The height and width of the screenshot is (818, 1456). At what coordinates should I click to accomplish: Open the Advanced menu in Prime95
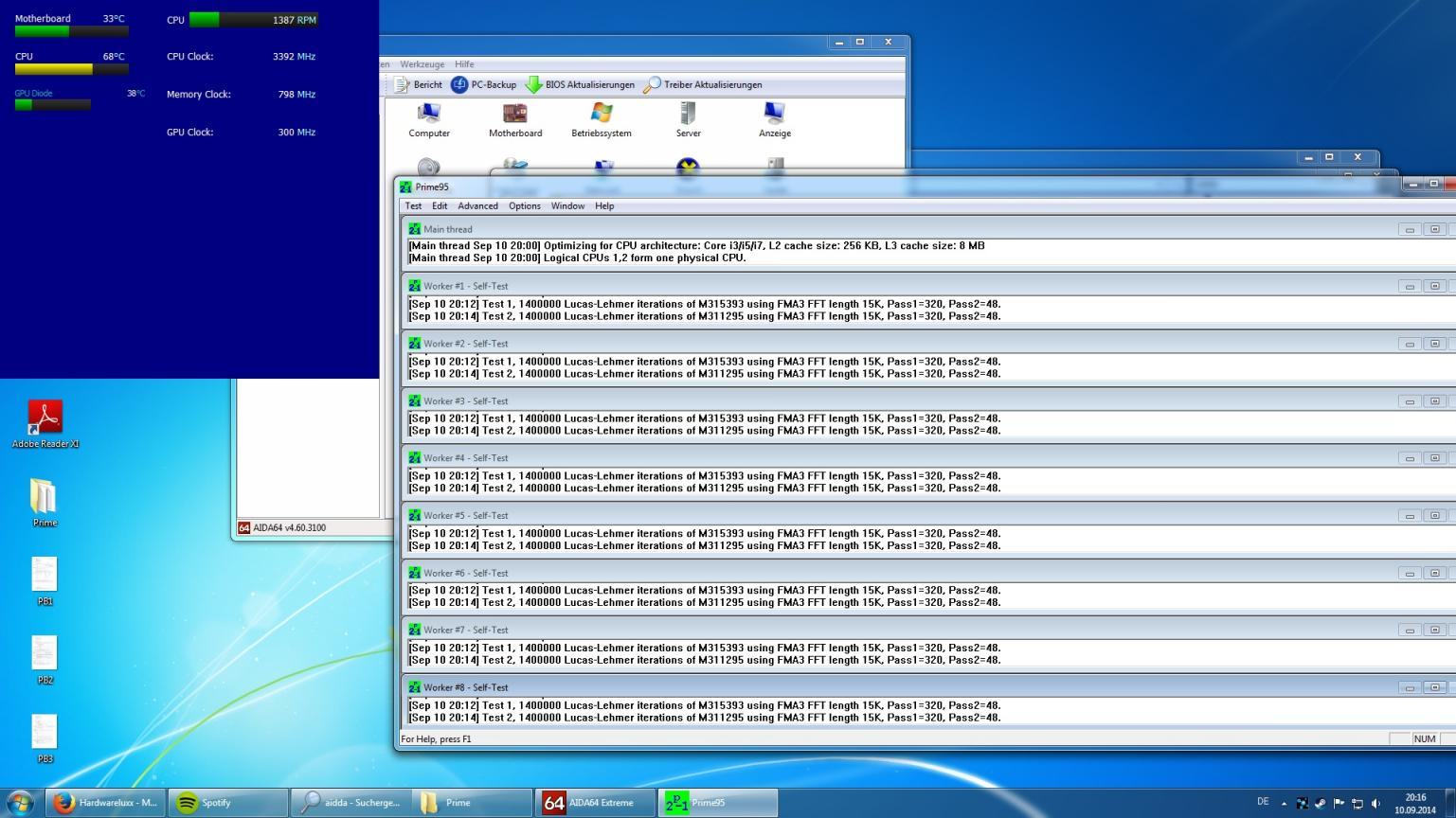[477, 205]
